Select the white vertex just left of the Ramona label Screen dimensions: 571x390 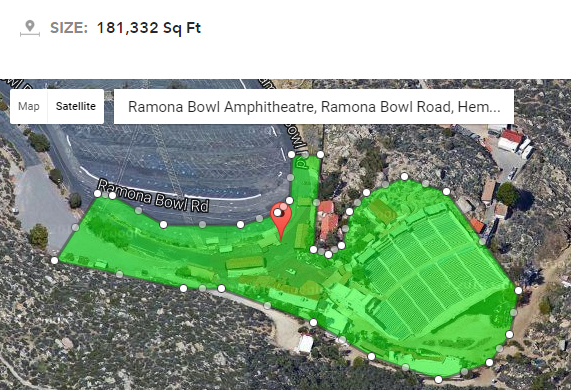98,194
